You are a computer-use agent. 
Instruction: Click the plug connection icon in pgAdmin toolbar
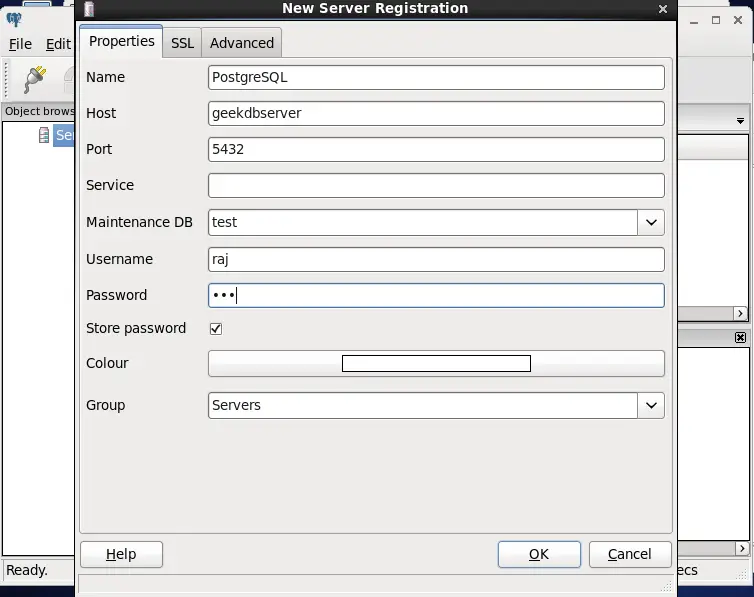point(35,80)
